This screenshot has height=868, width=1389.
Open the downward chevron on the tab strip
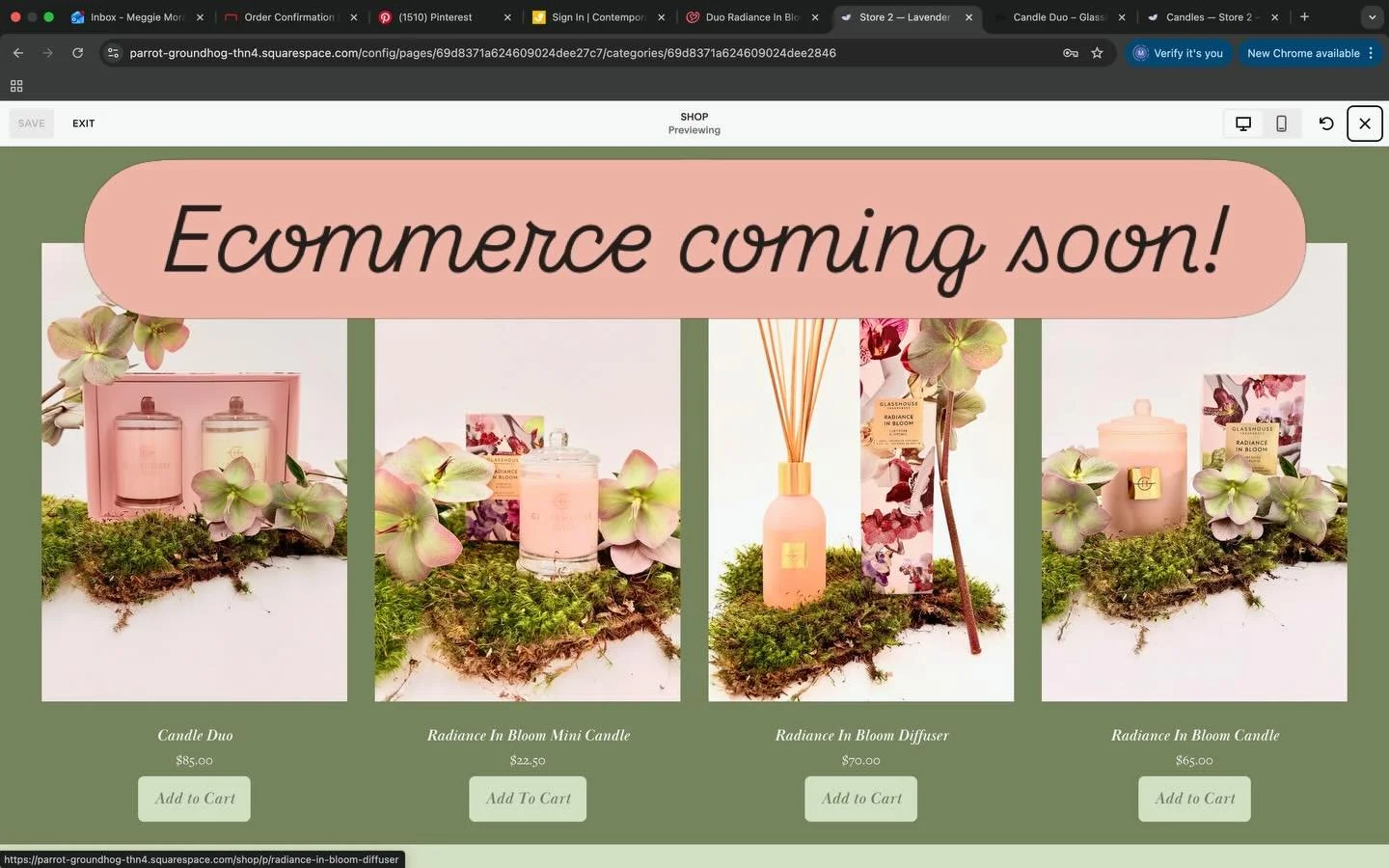1372,16
